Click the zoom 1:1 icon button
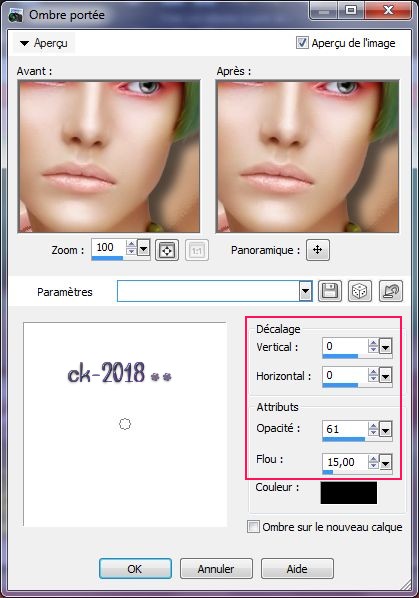The image size is (419, 598). (197, 251)
